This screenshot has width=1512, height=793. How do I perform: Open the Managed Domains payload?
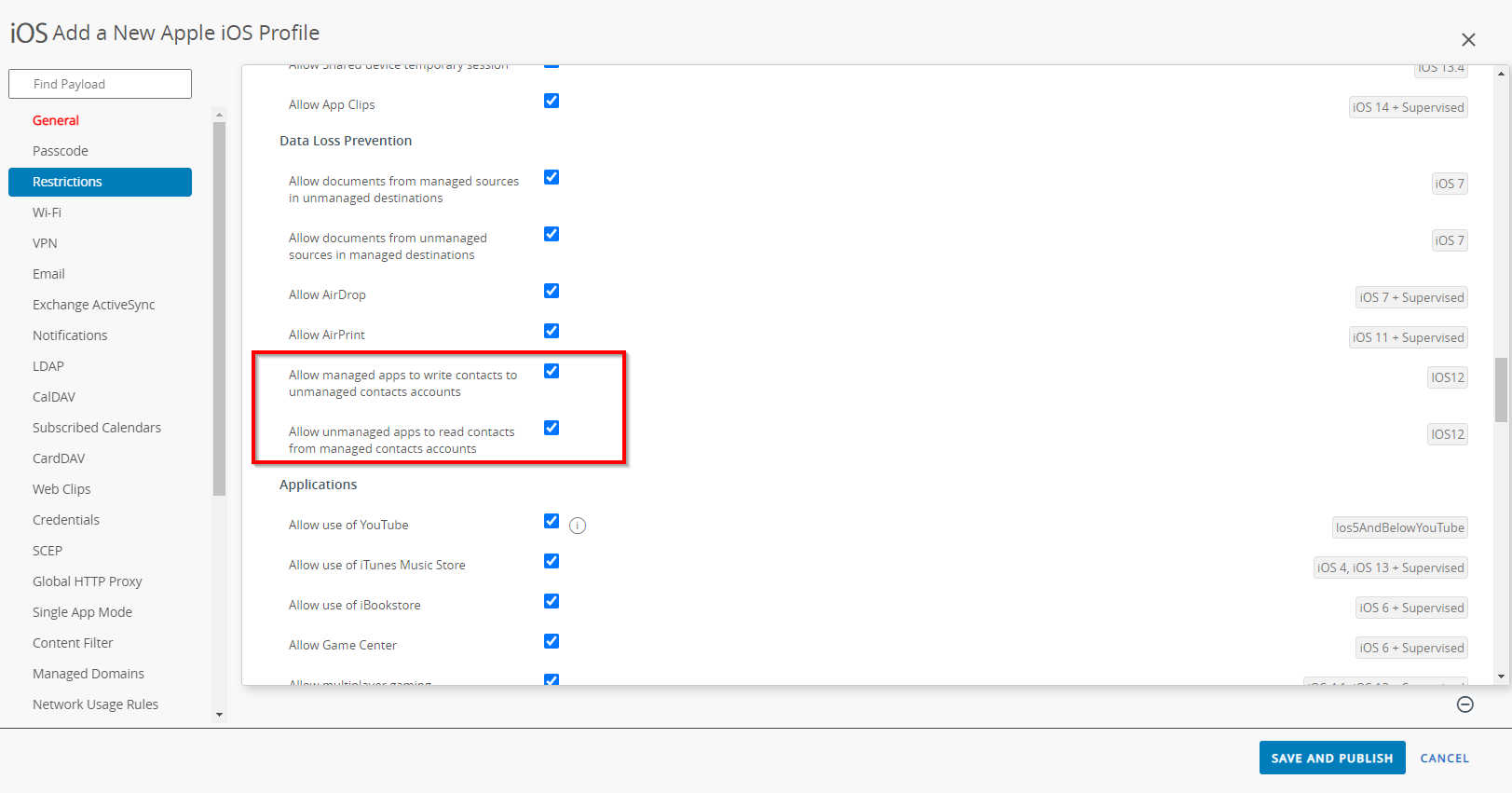coord(89,674)
